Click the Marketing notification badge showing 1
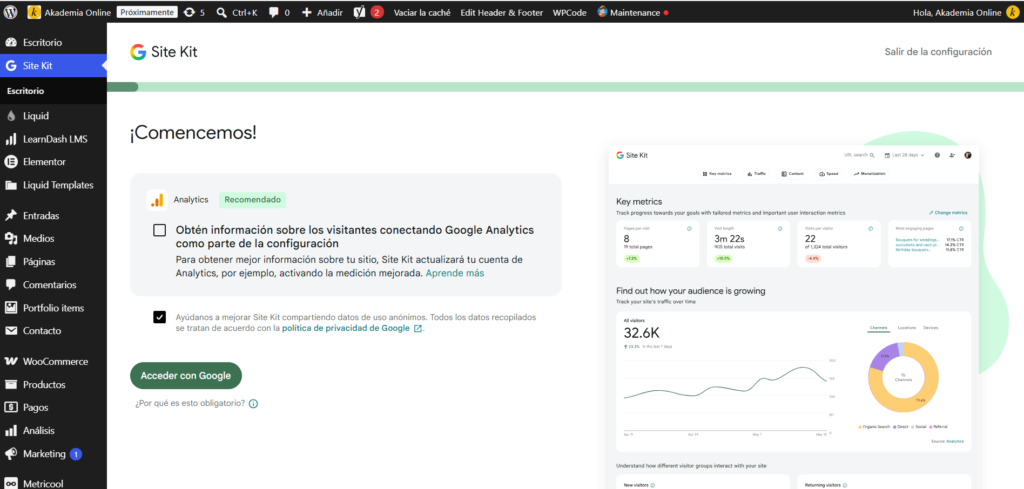Image resolution: width=1024 pixels, height=489 pixels. [76, 454]
